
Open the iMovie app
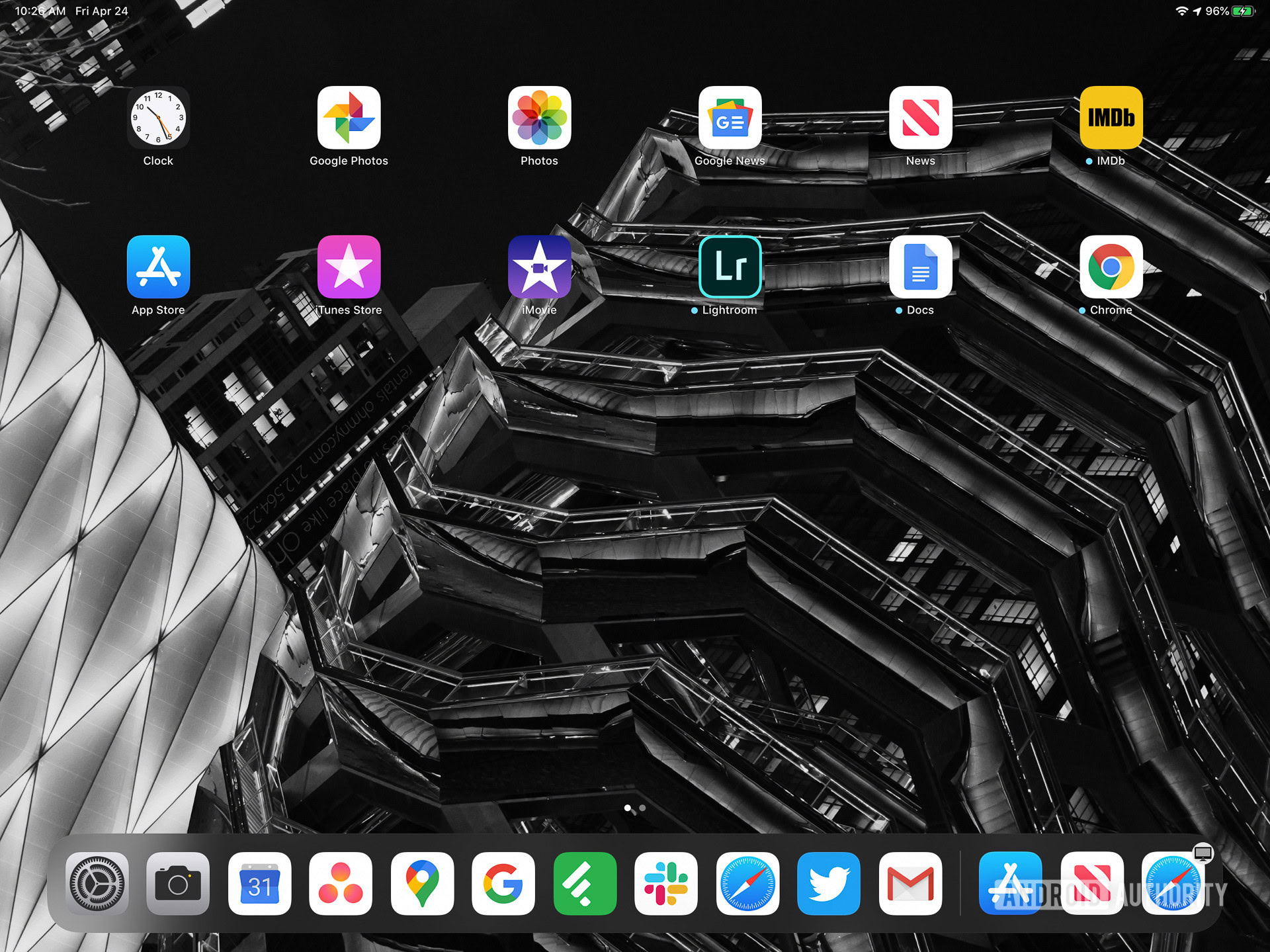tap(539, 267)
